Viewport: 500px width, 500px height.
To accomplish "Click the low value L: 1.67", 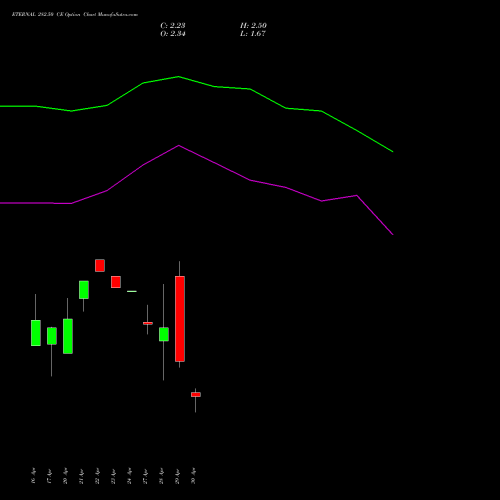I will tap(253, 33).
